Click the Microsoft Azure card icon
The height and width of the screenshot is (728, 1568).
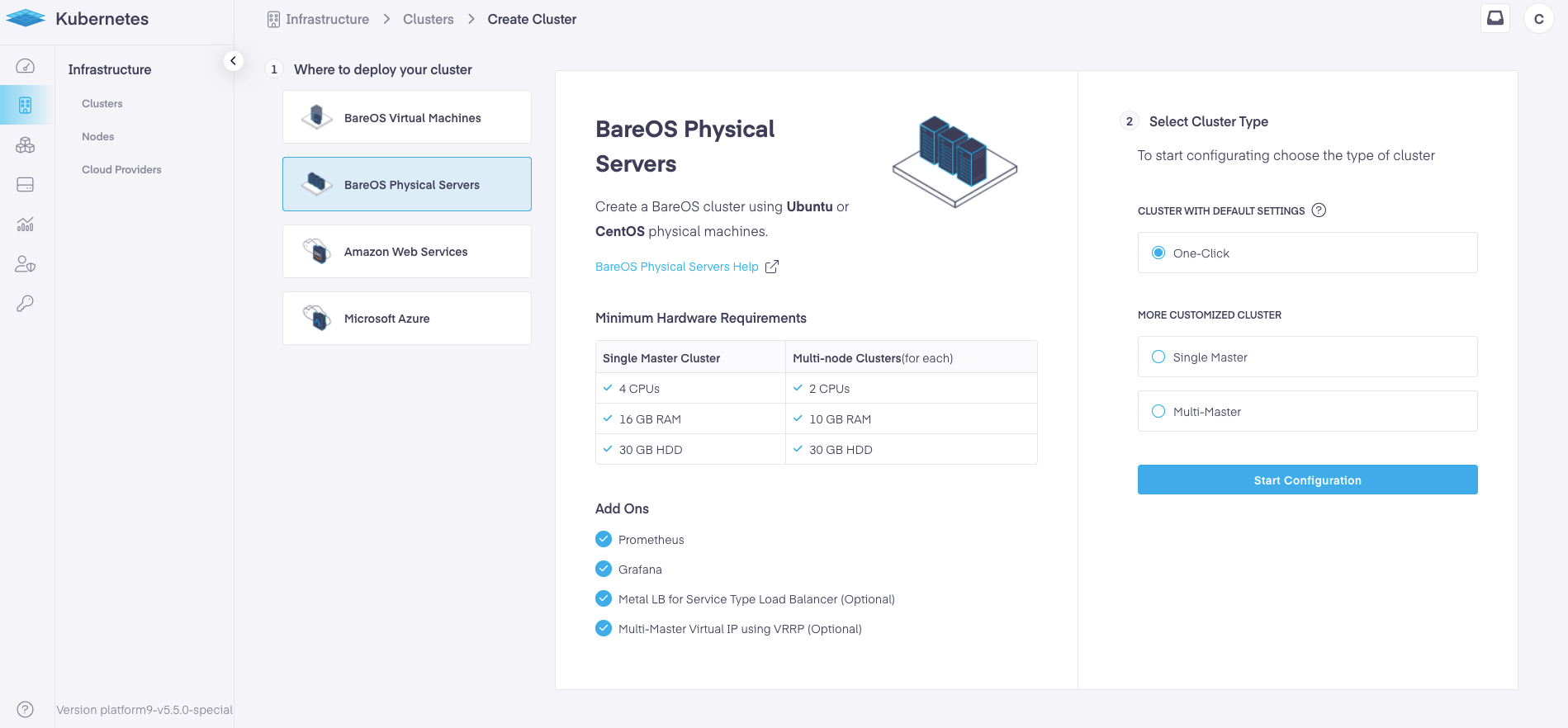pos(317,318)
